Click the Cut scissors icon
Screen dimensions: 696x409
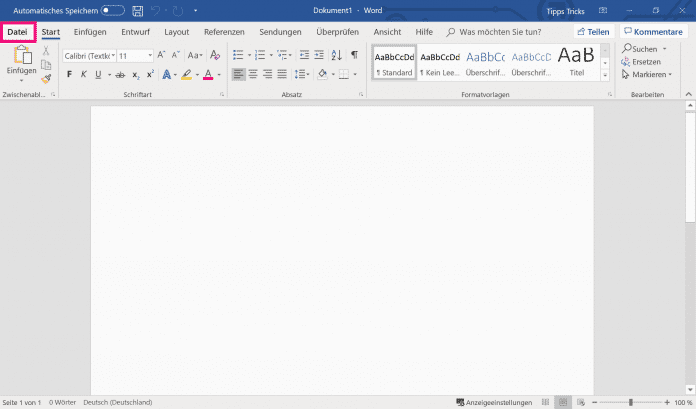46,51
